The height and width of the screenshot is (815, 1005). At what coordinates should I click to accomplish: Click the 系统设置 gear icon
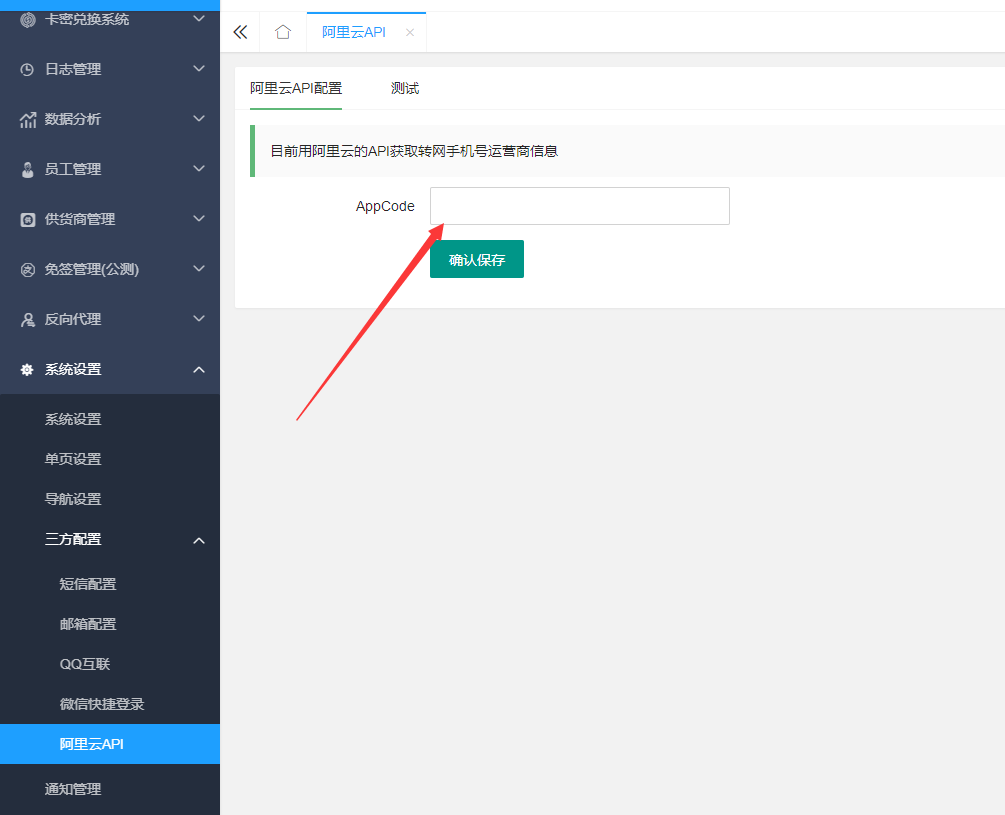click(27, 370)
